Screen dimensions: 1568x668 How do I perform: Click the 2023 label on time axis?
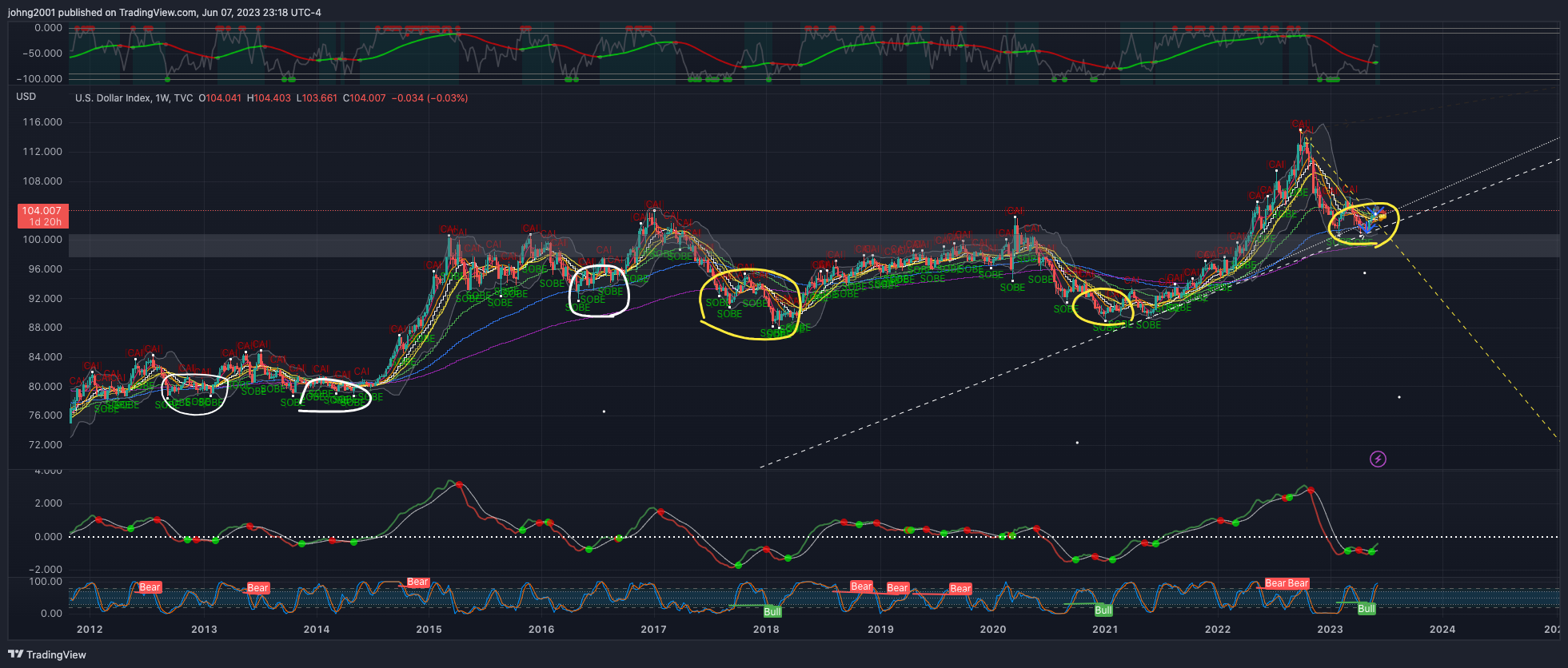point(1331,630)
